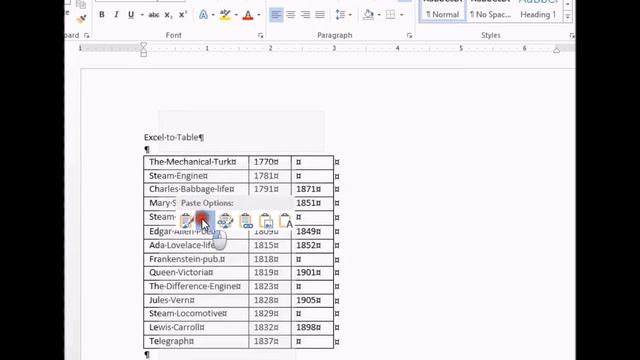Open the Underline style dropdown arrow
This screenshot has width=640, height=360.
[x=142, y=15]
